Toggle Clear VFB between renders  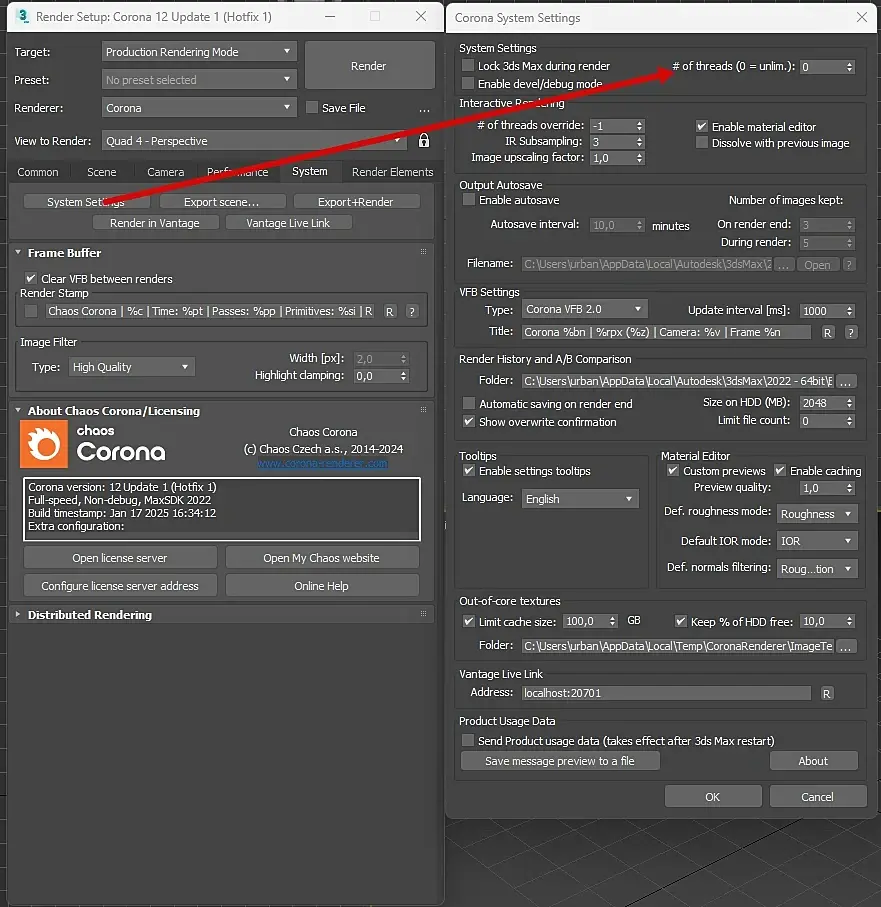(x=31, y=278)
